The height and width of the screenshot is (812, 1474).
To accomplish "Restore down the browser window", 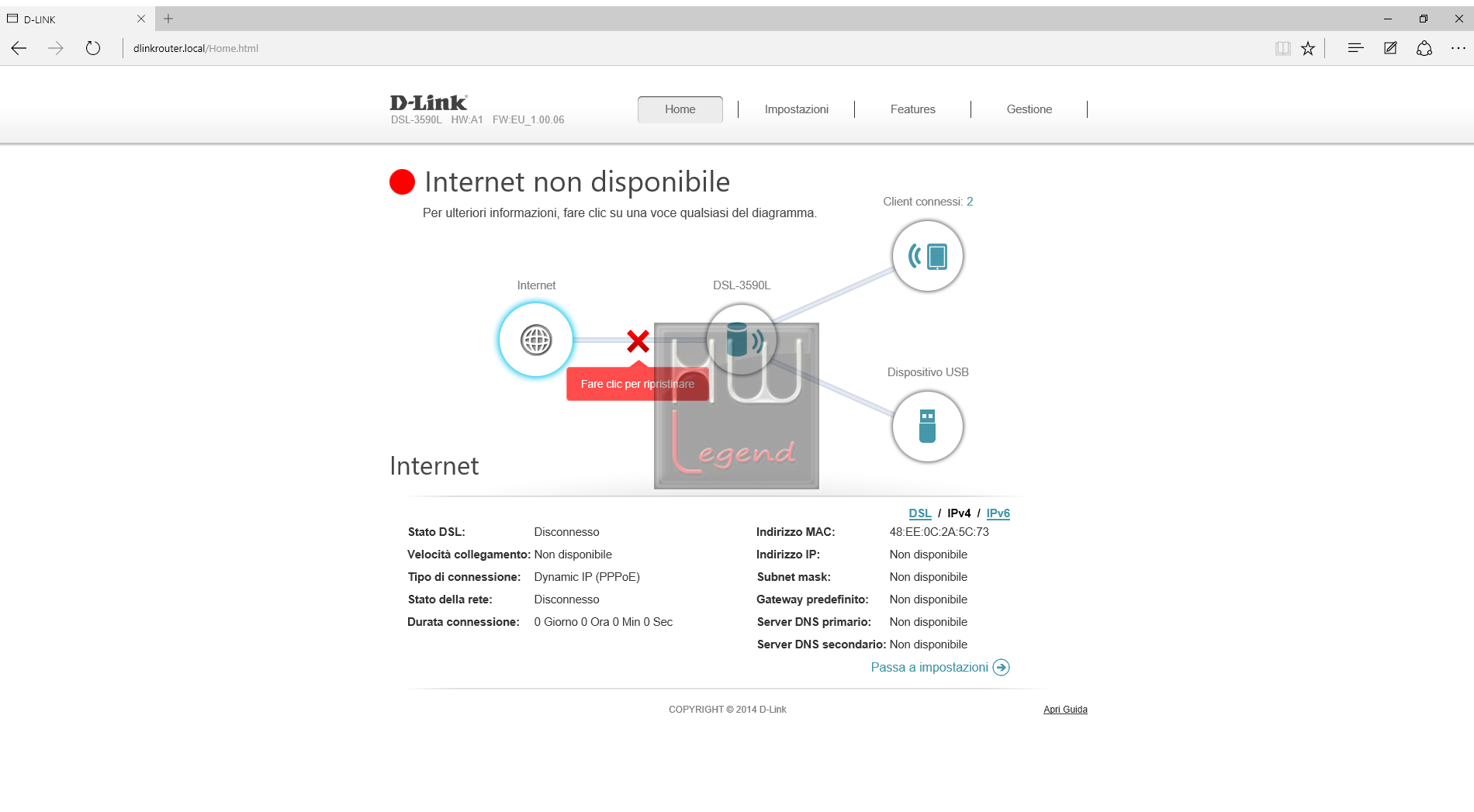I will 1424,19.
